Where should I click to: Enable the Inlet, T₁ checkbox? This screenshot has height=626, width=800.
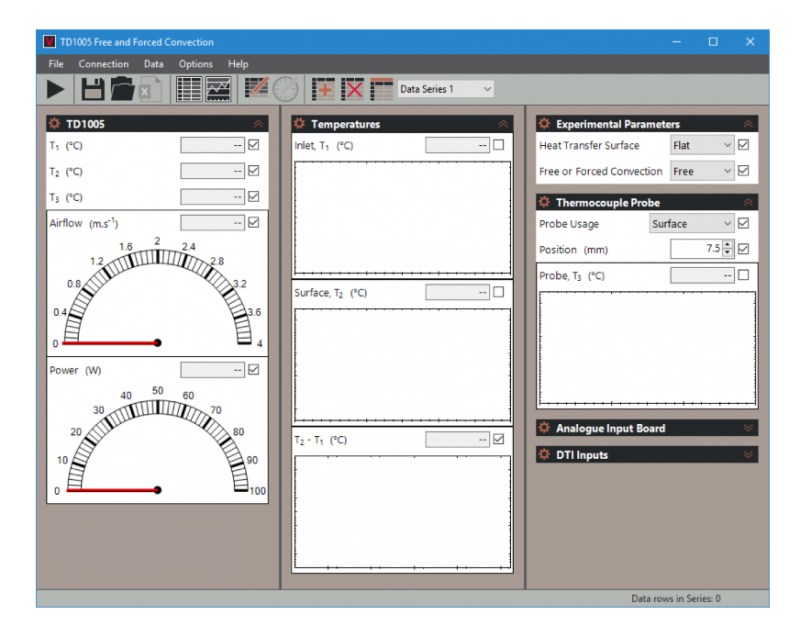[498, 145]
